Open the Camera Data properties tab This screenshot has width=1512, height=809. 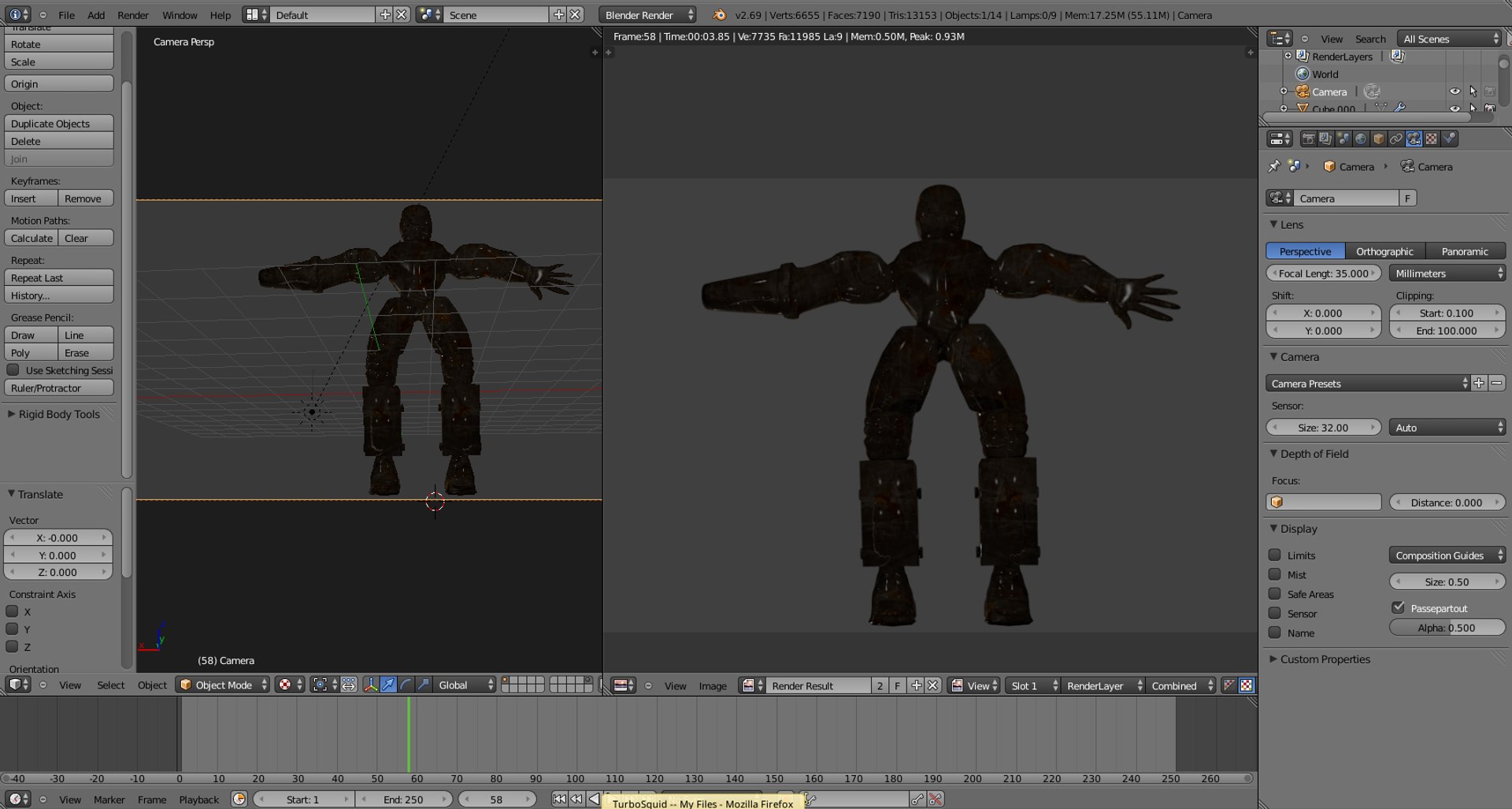[x=1414, y=139]
